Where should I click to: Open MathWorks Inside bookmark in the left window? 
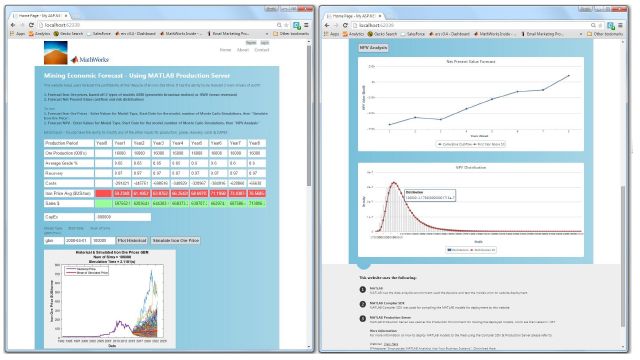tap(180, 34)
